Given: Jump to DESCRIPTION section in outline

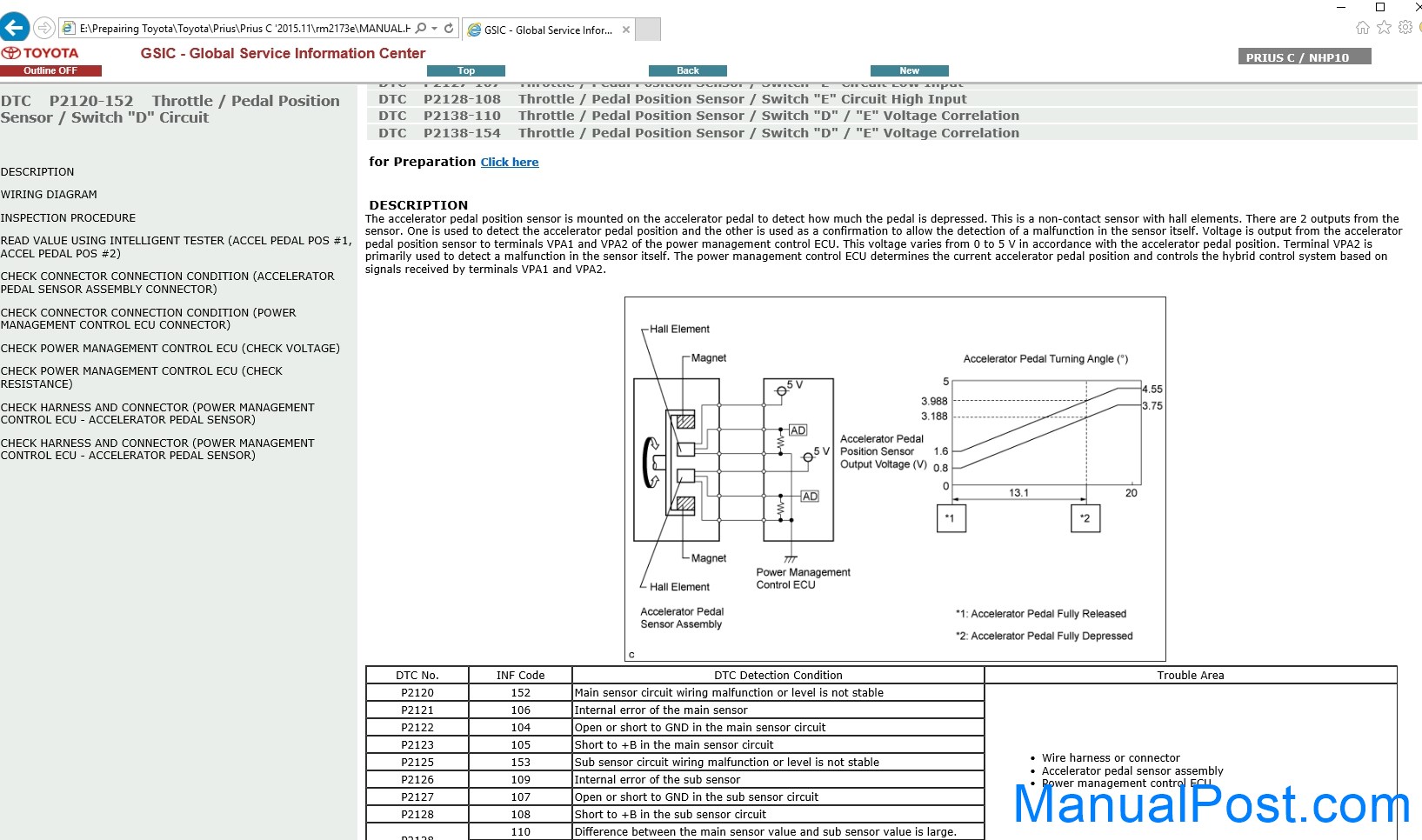Looking at the screenshot, I should (37, 172).
